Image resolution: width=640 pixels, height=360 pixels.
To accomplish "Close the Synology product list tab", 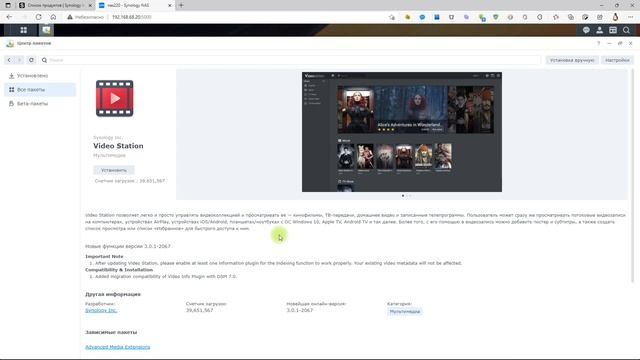I will pyautogui.click(x=90, y=5).
